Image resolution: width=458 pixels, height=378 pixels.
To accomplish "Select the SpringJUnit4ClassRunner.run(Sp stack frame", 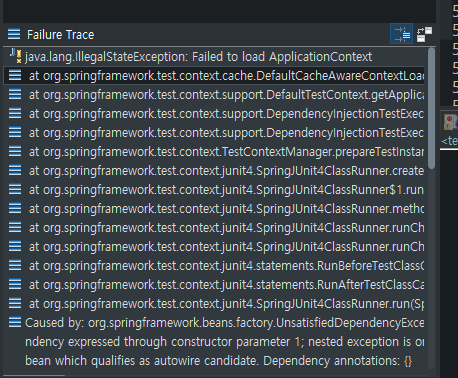I will coord(214,304).
